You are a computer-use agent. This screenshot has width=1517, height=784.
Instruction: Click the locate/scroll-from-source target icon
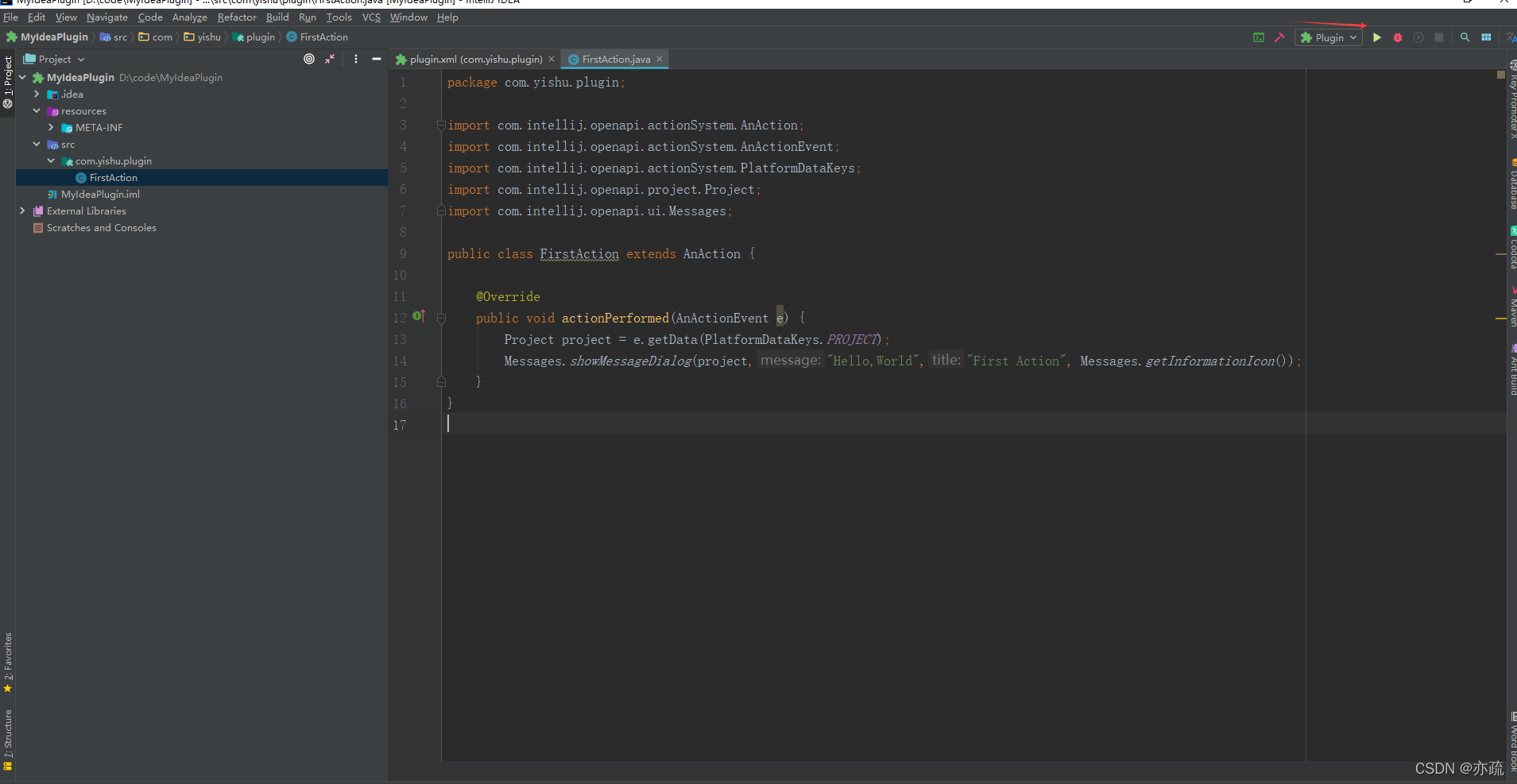(309, 59)
